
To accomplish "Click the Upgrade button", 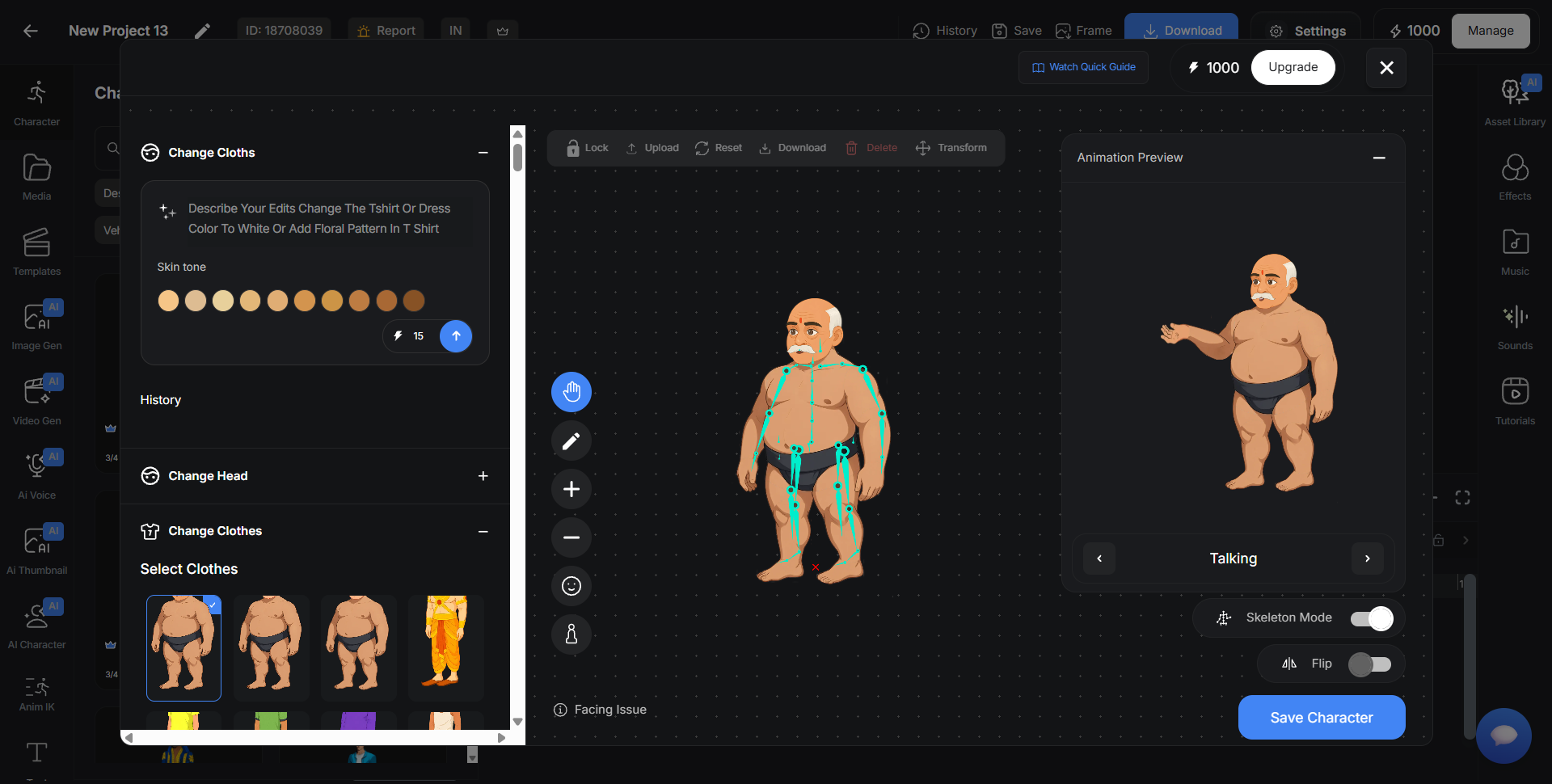I will [x=1293, y=67].
